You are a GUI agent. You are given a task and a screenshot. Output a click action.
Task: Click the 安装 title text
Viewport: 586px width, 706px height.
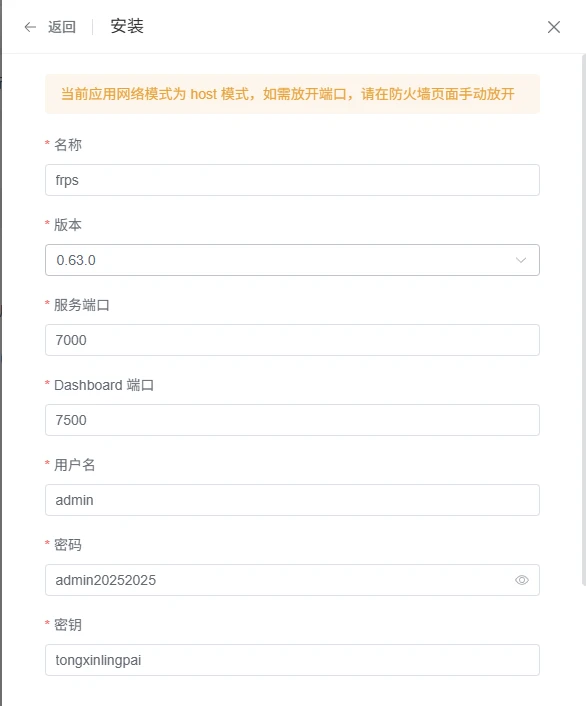[127, 26]
